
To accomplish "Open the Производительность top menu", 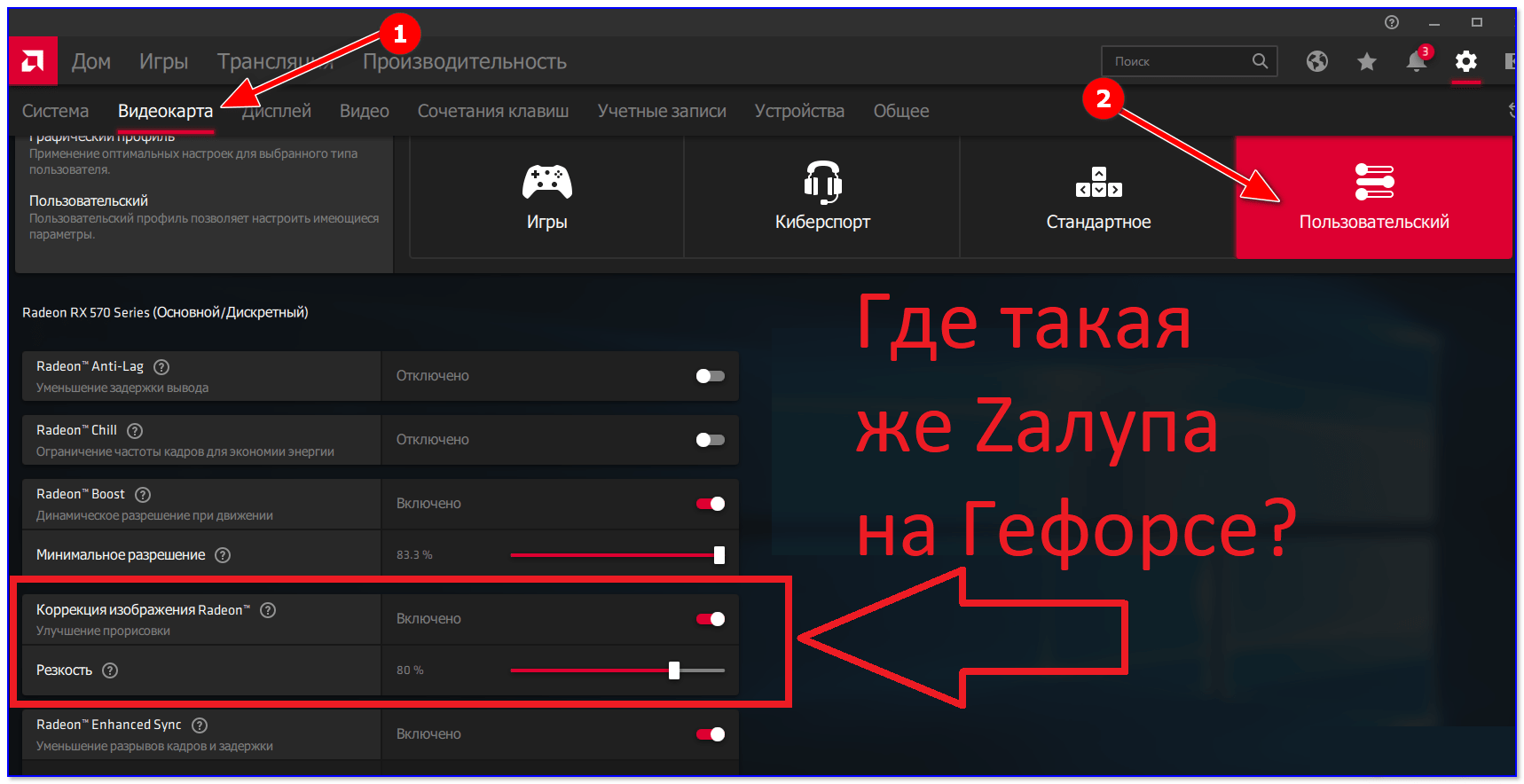I will 465,61.
